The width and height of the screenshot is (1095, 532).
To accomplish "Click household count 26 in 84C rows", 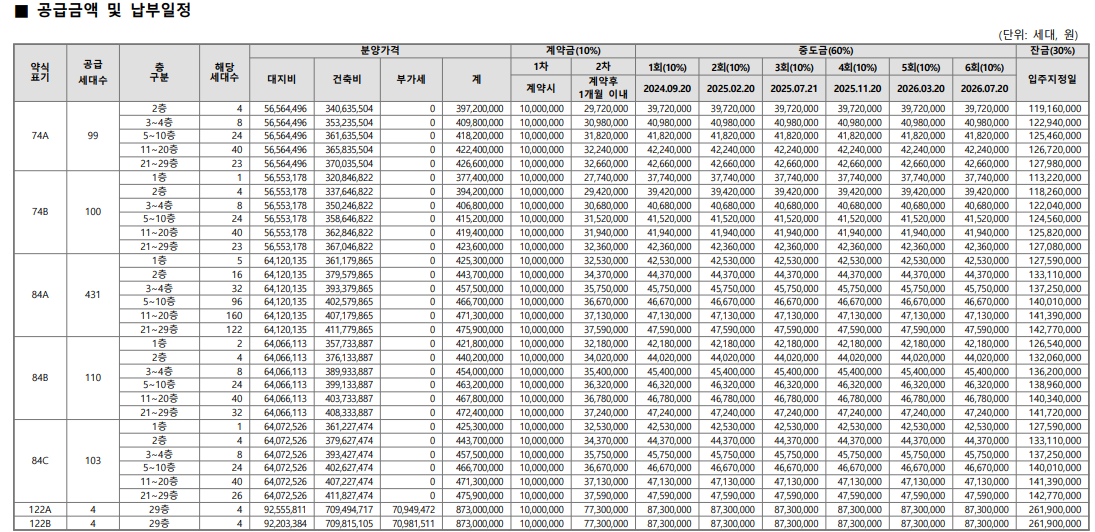I will click(236, 496).
